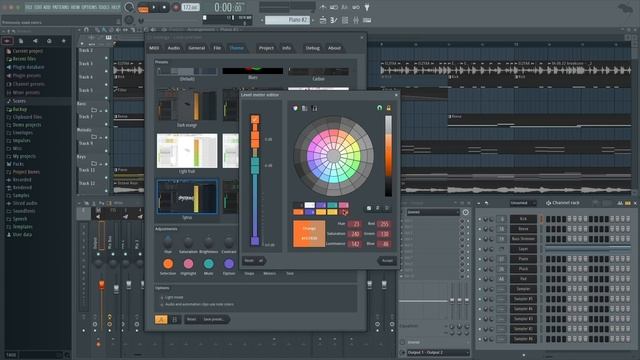Click the Mute teal color swatch

point(209,264)
